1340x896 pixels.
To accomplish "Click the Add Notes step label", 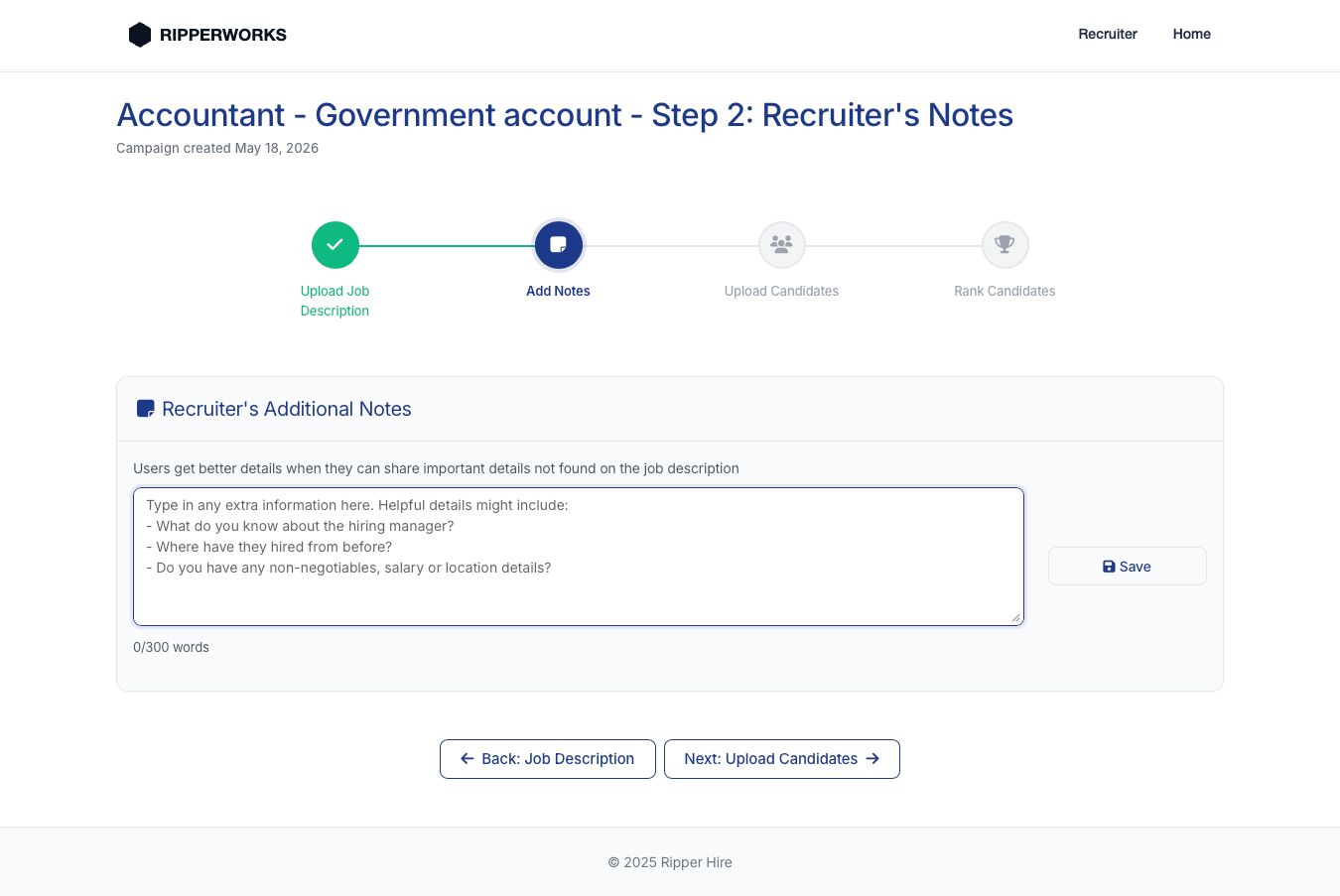I will click(x=558, y=291).
